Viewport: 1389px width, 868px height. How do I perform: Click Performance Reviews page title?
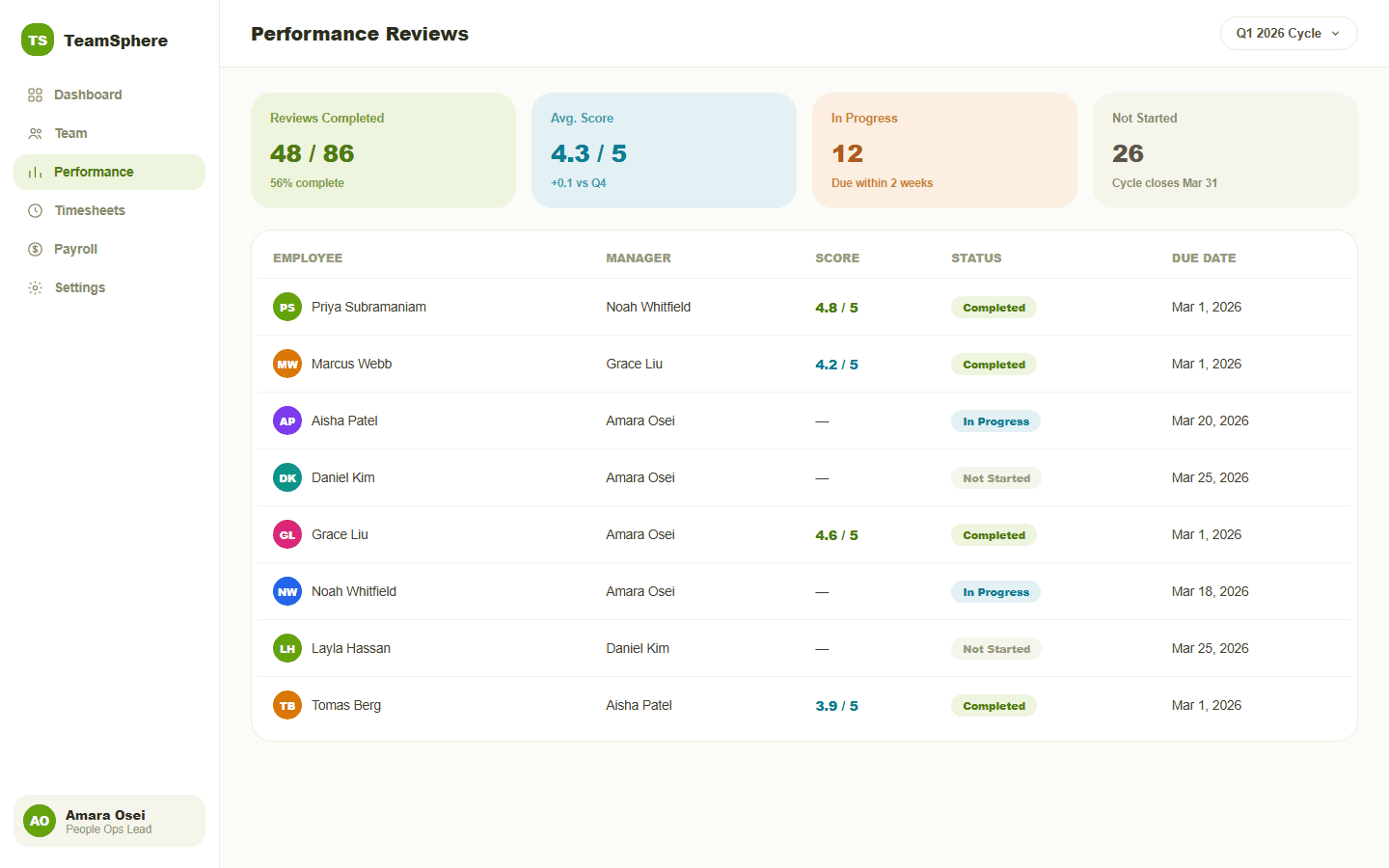coord(360,34)
